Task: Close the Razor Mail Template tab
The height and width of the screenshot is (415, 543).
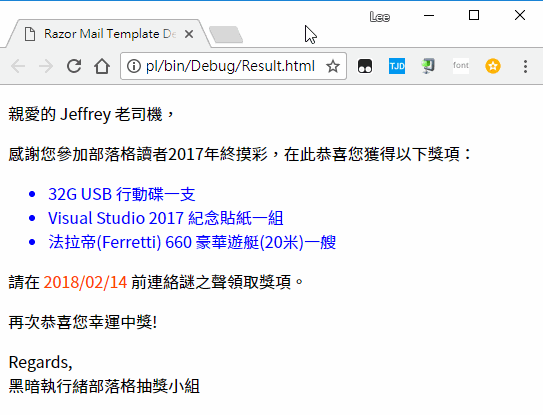Action: pos(189,34)
